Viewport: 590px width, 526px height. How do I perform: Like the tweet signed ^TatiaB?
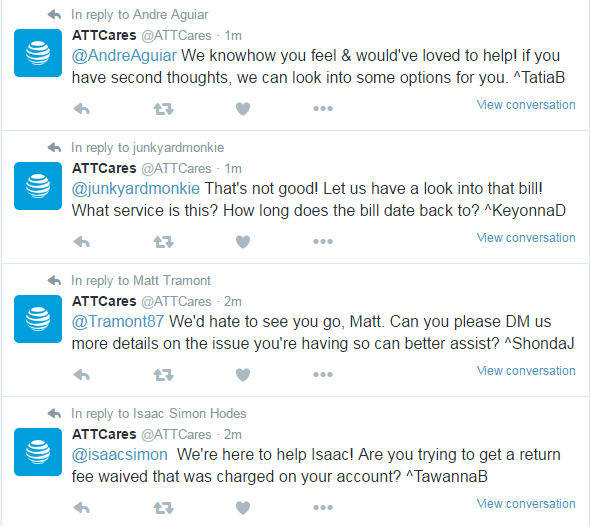pos(243,109)
